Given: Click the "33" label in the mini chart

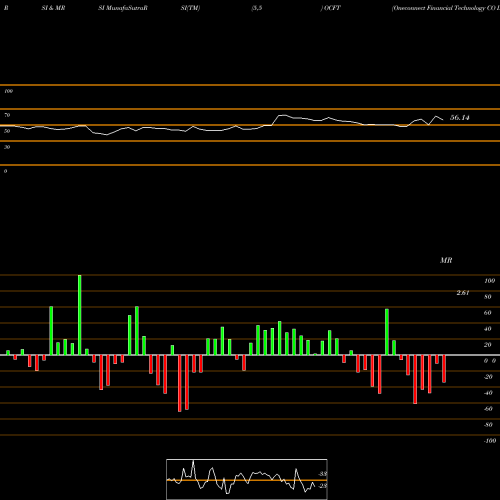Looking at the screenshot, I should pos(323,474).
